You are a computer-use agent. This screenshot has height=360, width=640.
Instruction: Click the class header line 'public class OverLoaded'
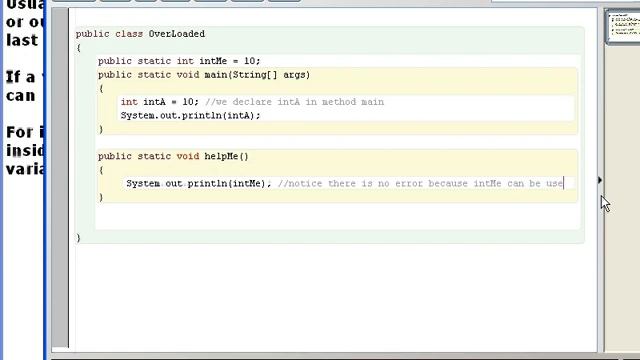pos(140,34)
